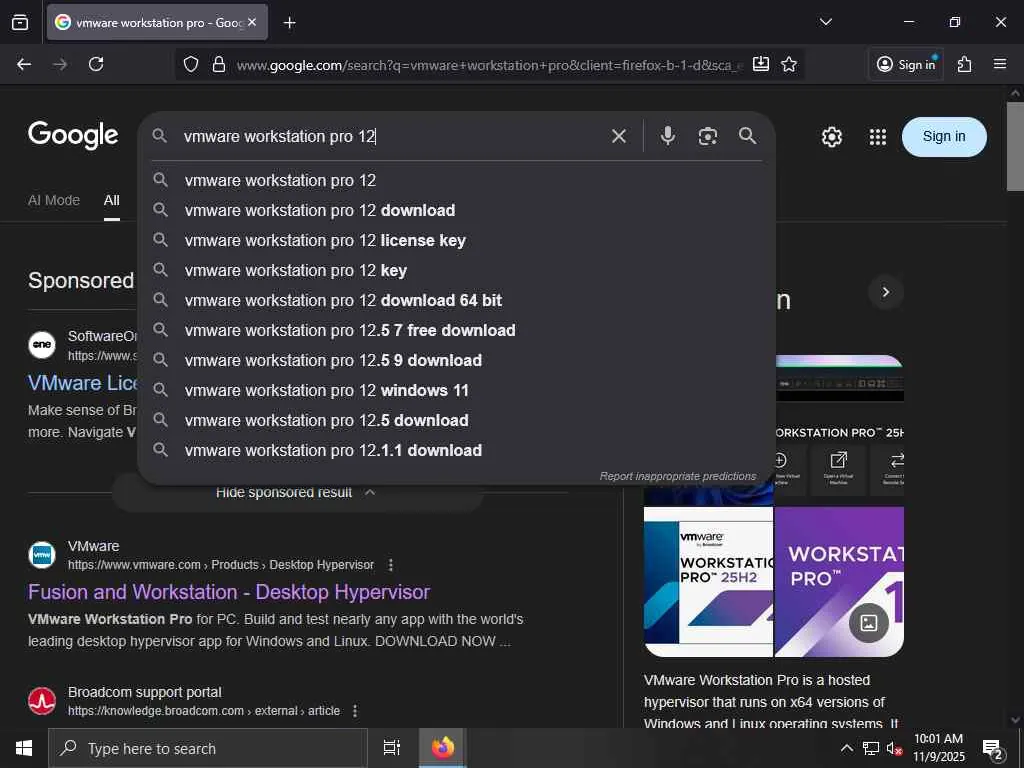Start voice search microphone icon
Image resolution: width=1024 pixels, height=768 pixels.
[x=667, y=136]
